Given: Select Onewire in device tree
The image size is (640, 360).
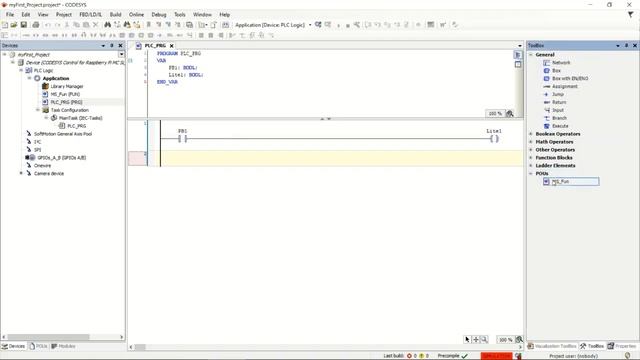Looking at the screenshot, I should click(x=39, y=166).
